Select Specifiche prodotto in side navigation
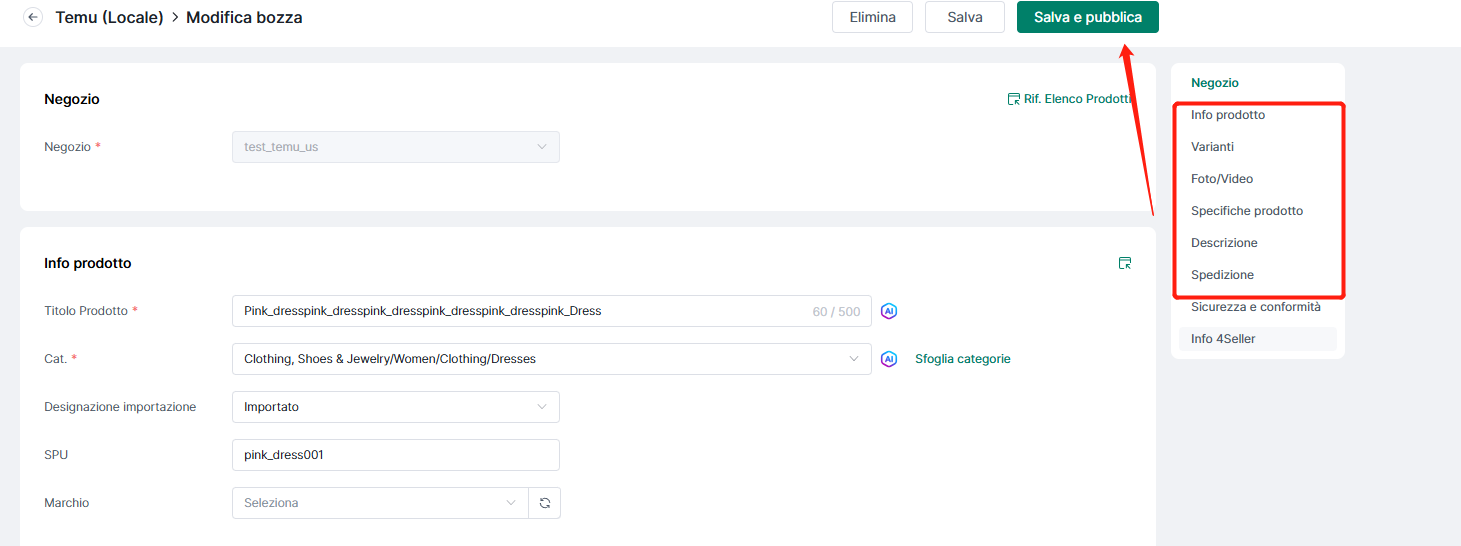The height and width of the screenshot is (546, 1461). (1246, 211)
